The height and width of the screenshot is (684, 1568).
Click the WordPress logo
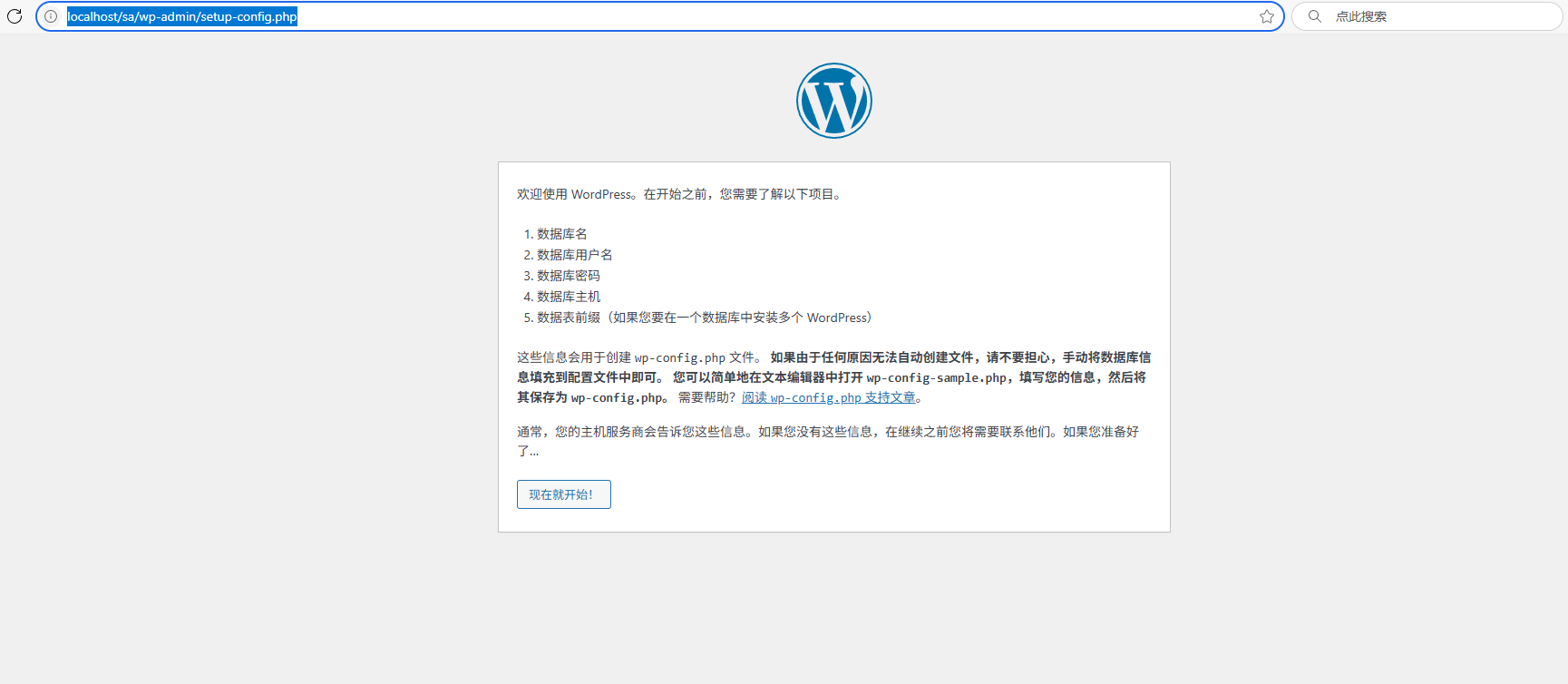coord(834,101)
